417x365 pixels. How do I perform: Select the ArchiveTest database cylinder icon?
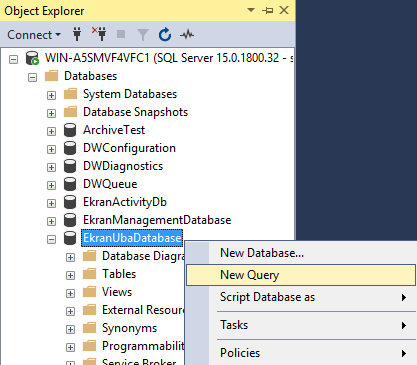[70, 130]
